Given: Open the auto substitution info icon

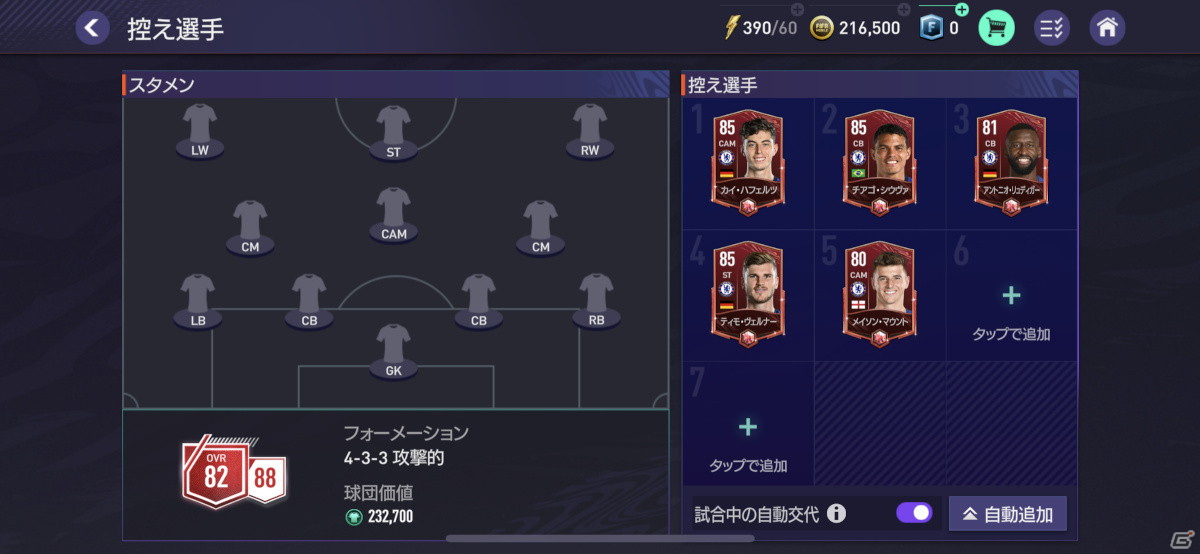Looking at the screenshot, I should (836, 514).
